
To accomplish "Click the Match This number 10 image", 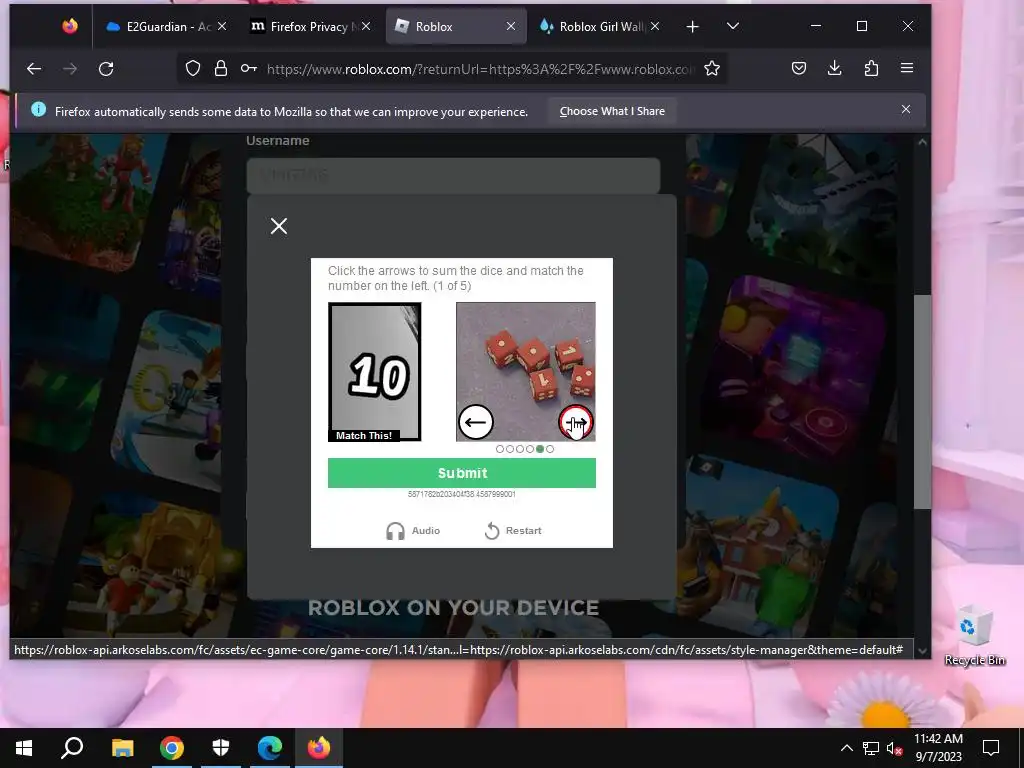I will 375,371.
